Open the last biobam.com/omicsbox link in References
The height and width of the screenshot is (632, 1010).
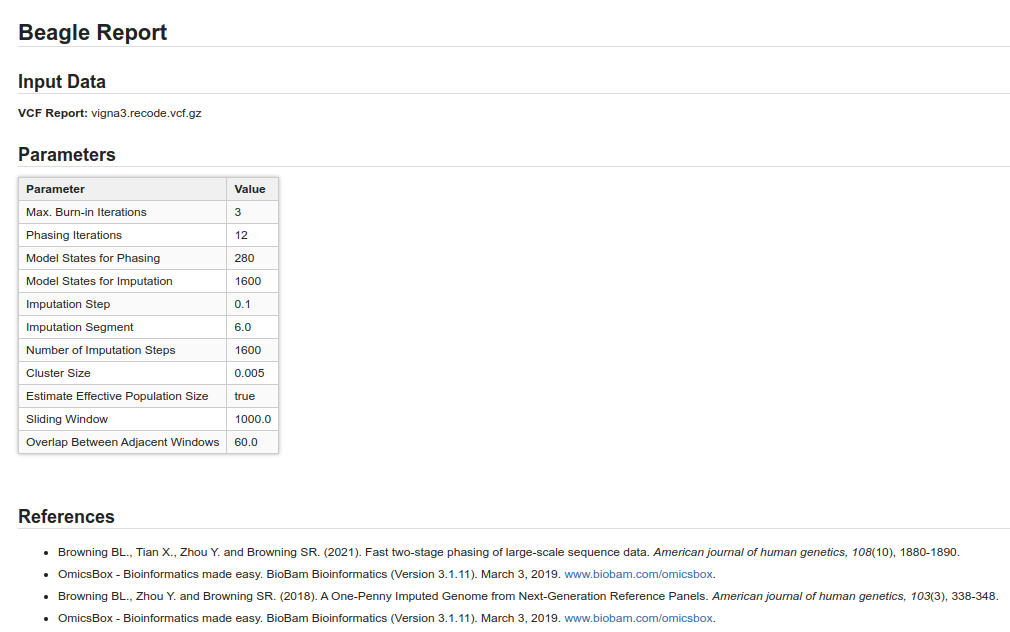(x=639, y=618)
